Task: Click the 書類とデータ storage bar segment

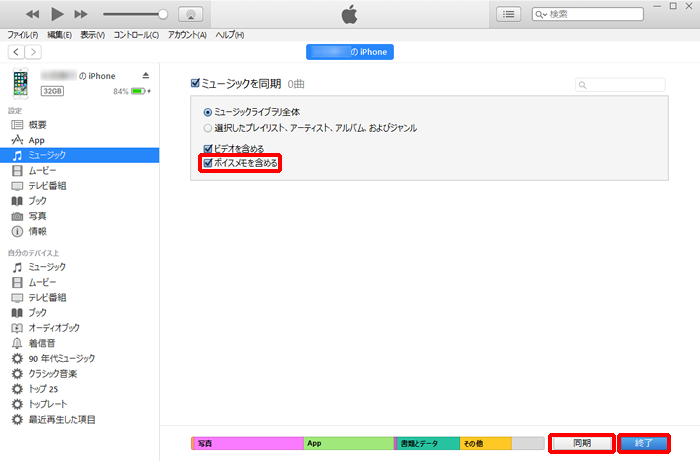Action: pos(428,443)
